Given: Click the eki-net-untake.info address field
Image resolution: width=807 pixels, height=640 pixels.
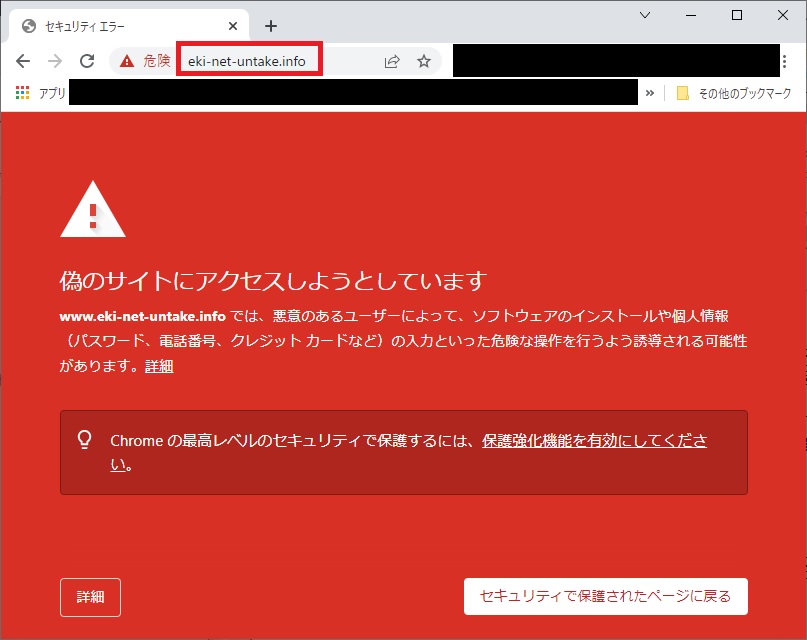Looking at the screenshot, I should point(248,61).
